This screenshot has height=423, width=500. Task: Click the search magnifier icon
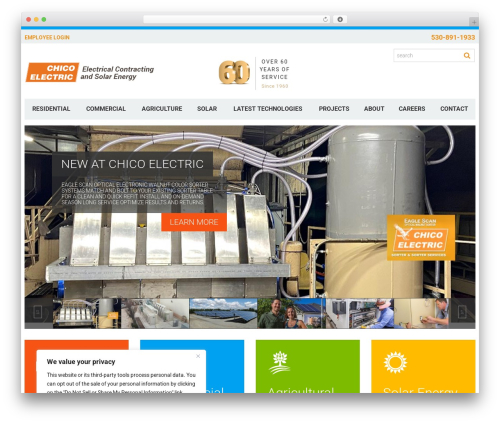pos(467,56)
